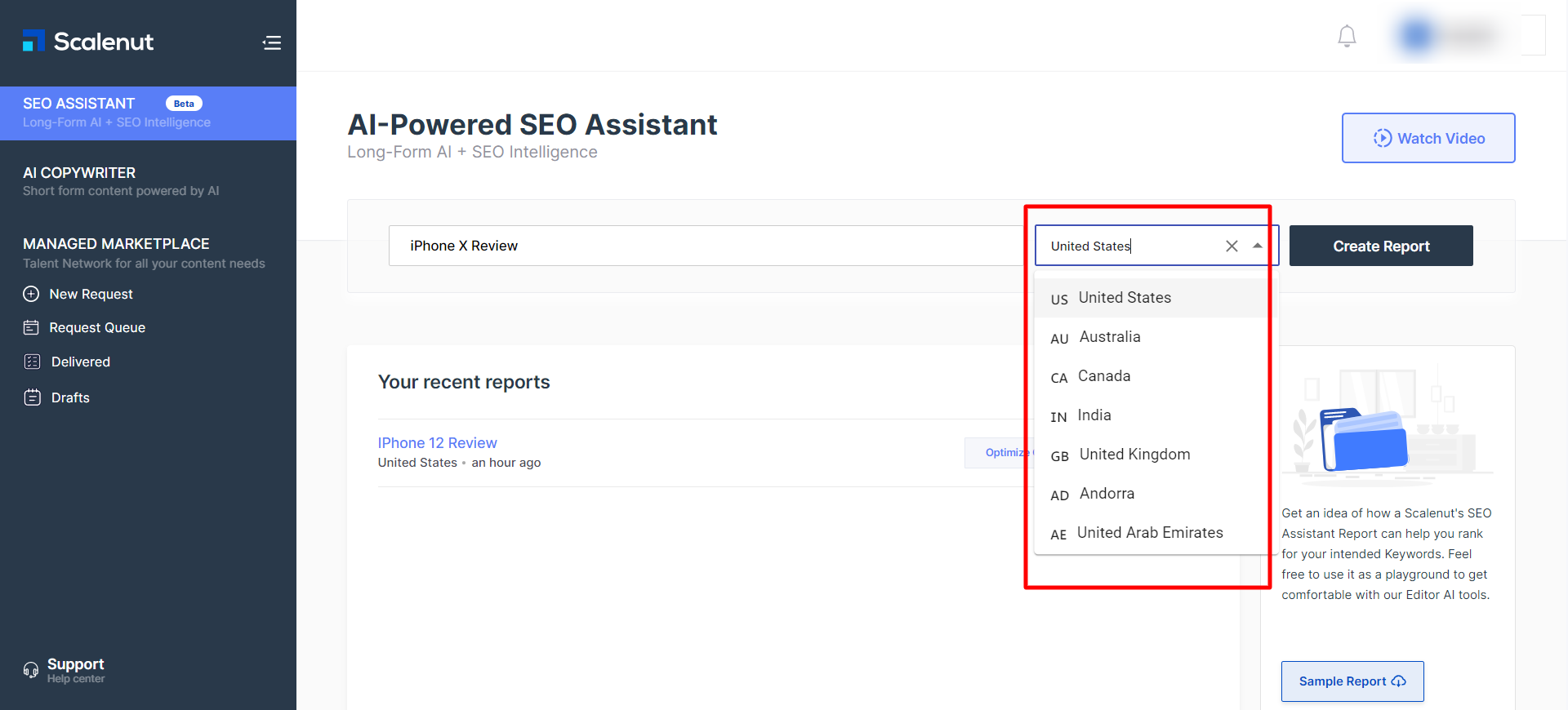The width and height of the screenshot is (1568, 710).
Task: Open the Support help center
Action: [x=75, y=670]
